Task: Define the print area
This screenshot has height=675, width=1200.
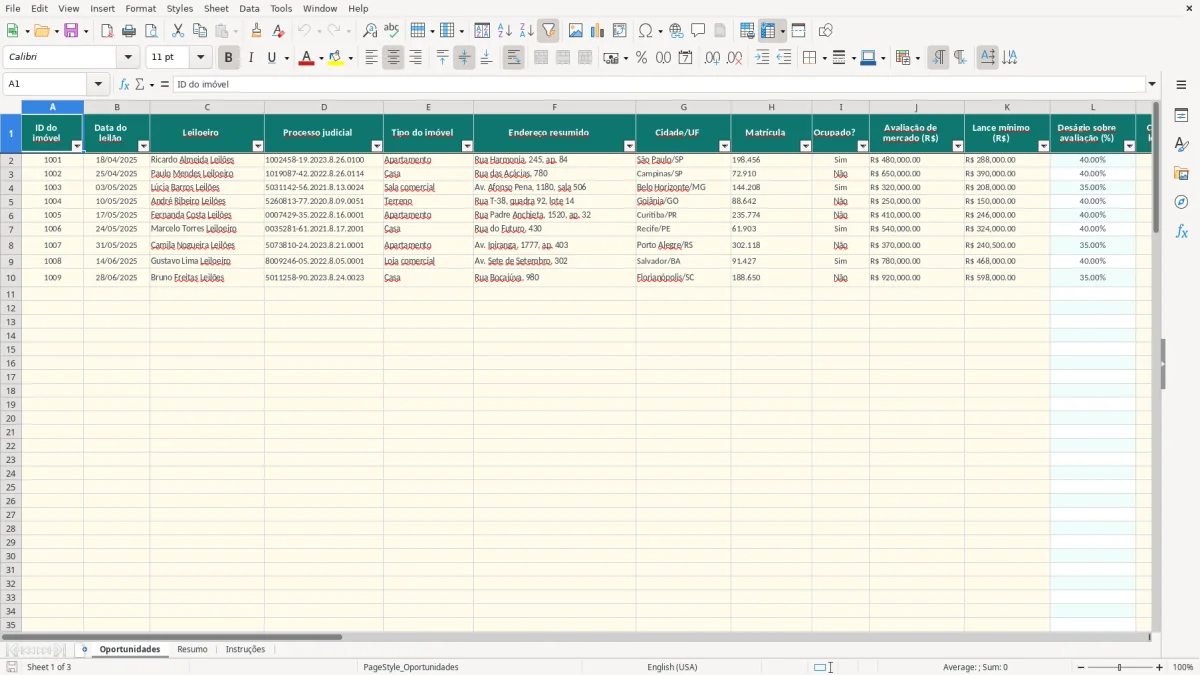Action: 747,31
